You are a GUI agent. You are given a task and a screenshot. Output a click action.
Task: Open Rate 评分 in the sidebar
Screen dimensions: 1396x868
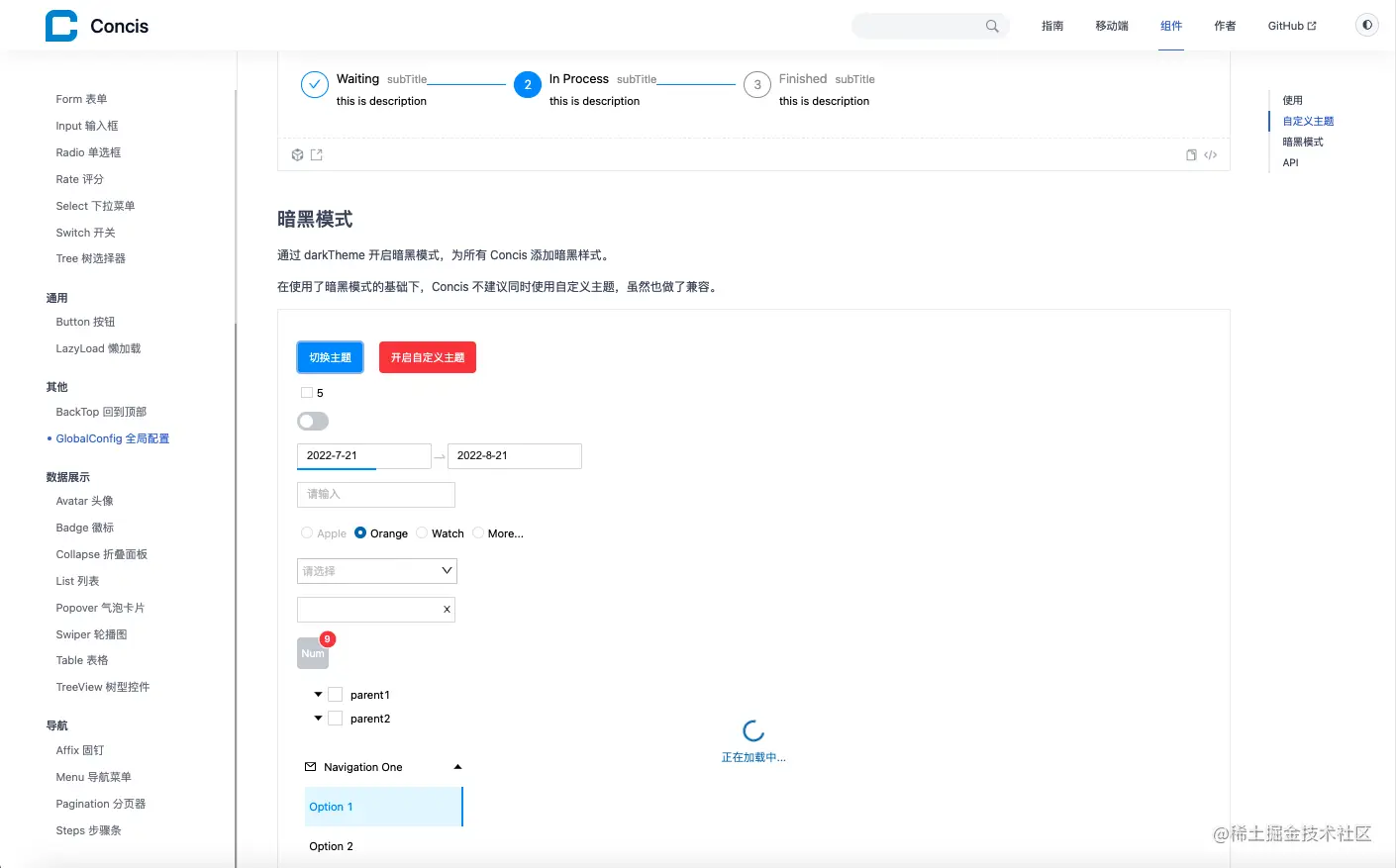(79, 179)
